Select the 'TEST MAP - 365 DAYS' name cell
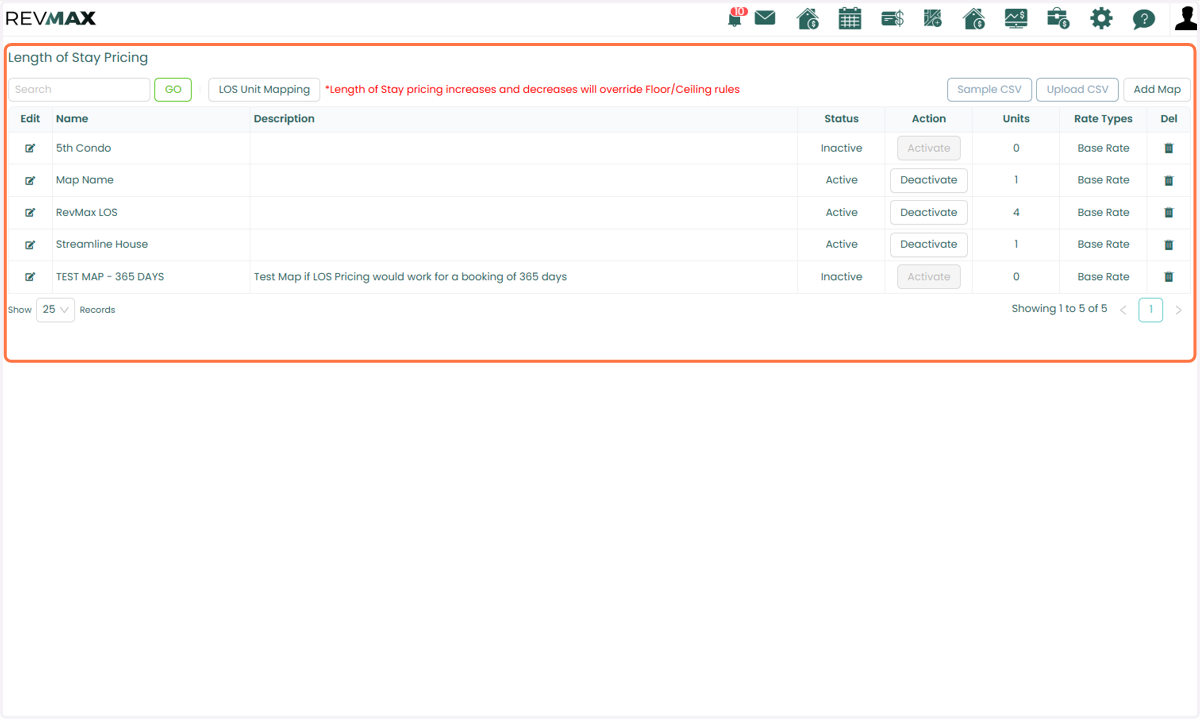Image resolution: width=1200 pixels, height=719 pixels. (x=110, y=277)
